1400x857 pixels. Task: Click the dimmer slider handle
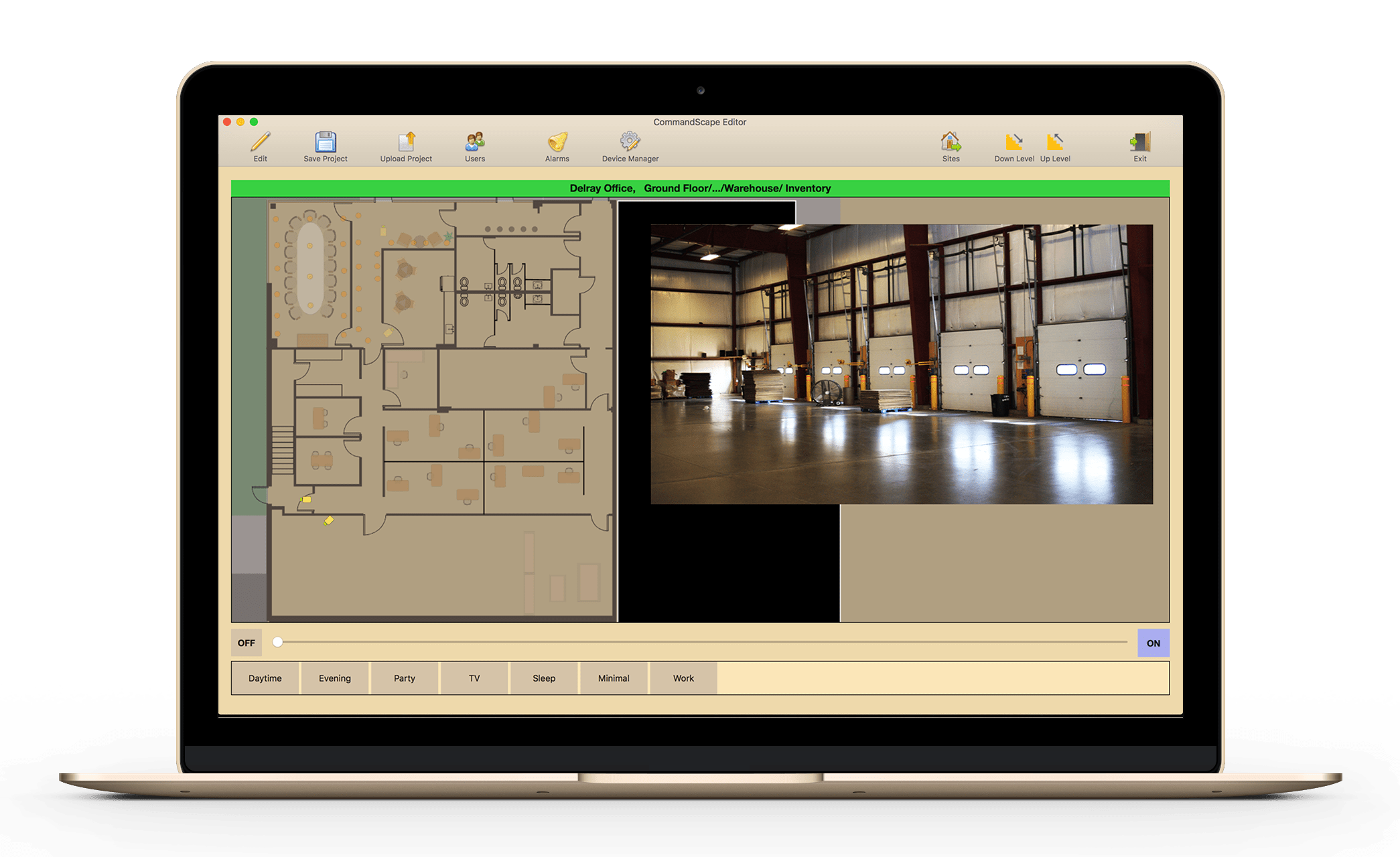277,642
